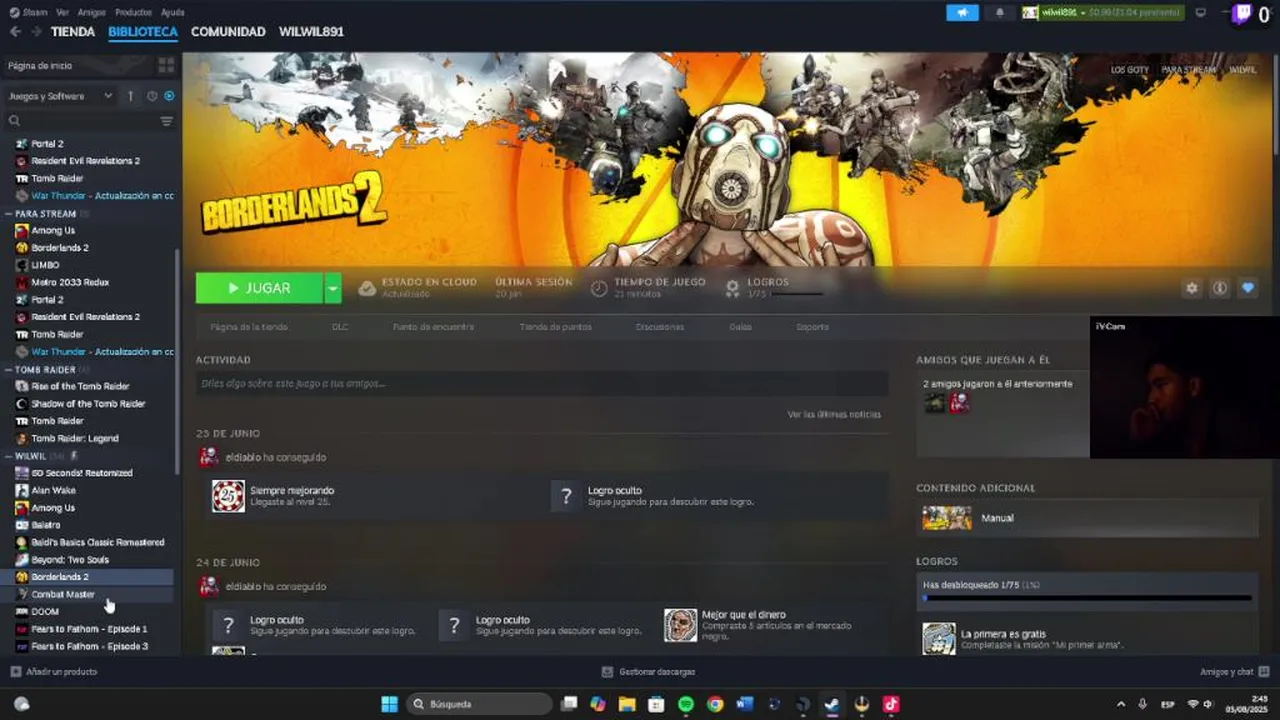
Task: Click Ver las últimas noticias
Action: [834, 414]
